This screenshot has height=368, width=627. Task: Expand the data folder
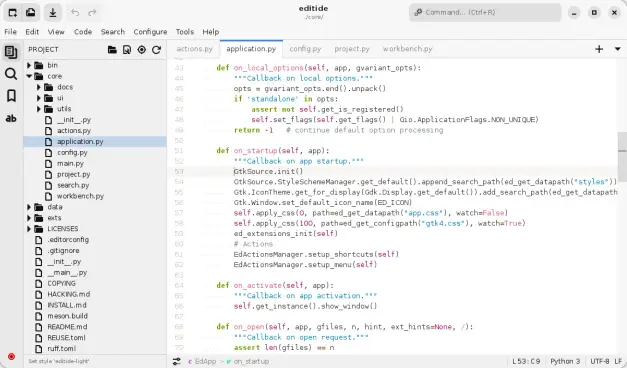29,207
